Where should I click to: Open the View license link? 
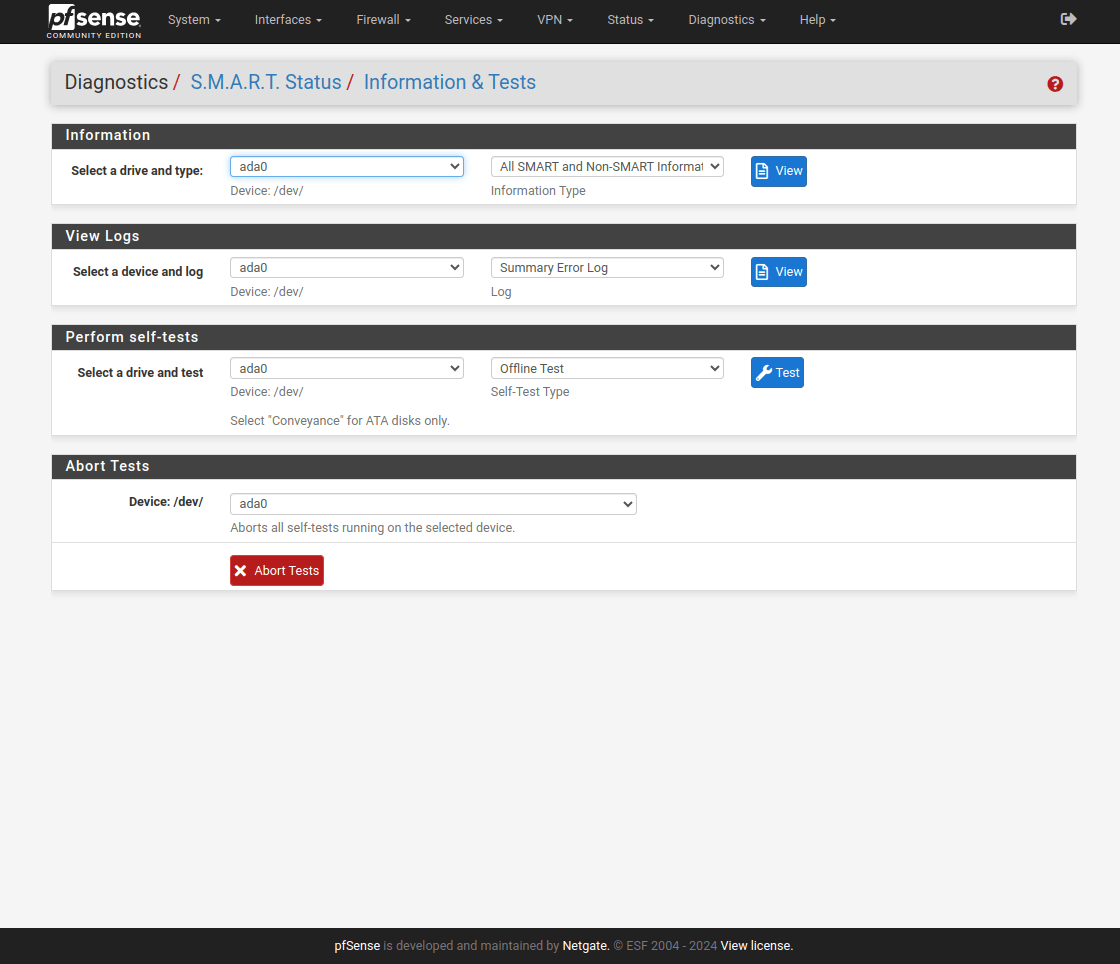coord(756,946)
